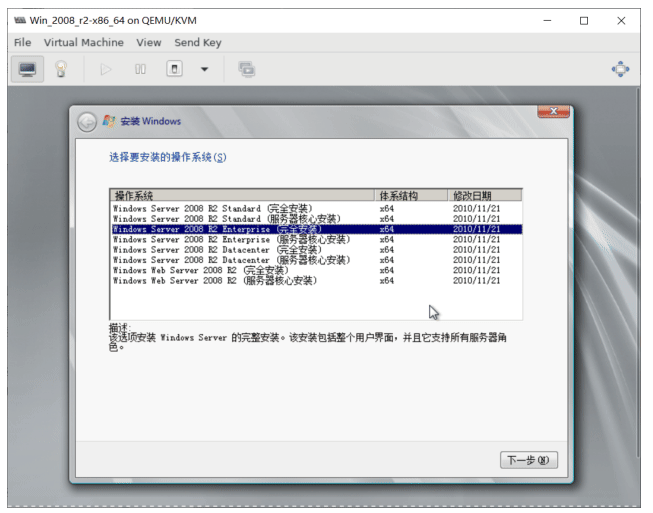Pause the virtual machine
The image size is (653, 513).
pyautogui.click(x=140, y=69)
